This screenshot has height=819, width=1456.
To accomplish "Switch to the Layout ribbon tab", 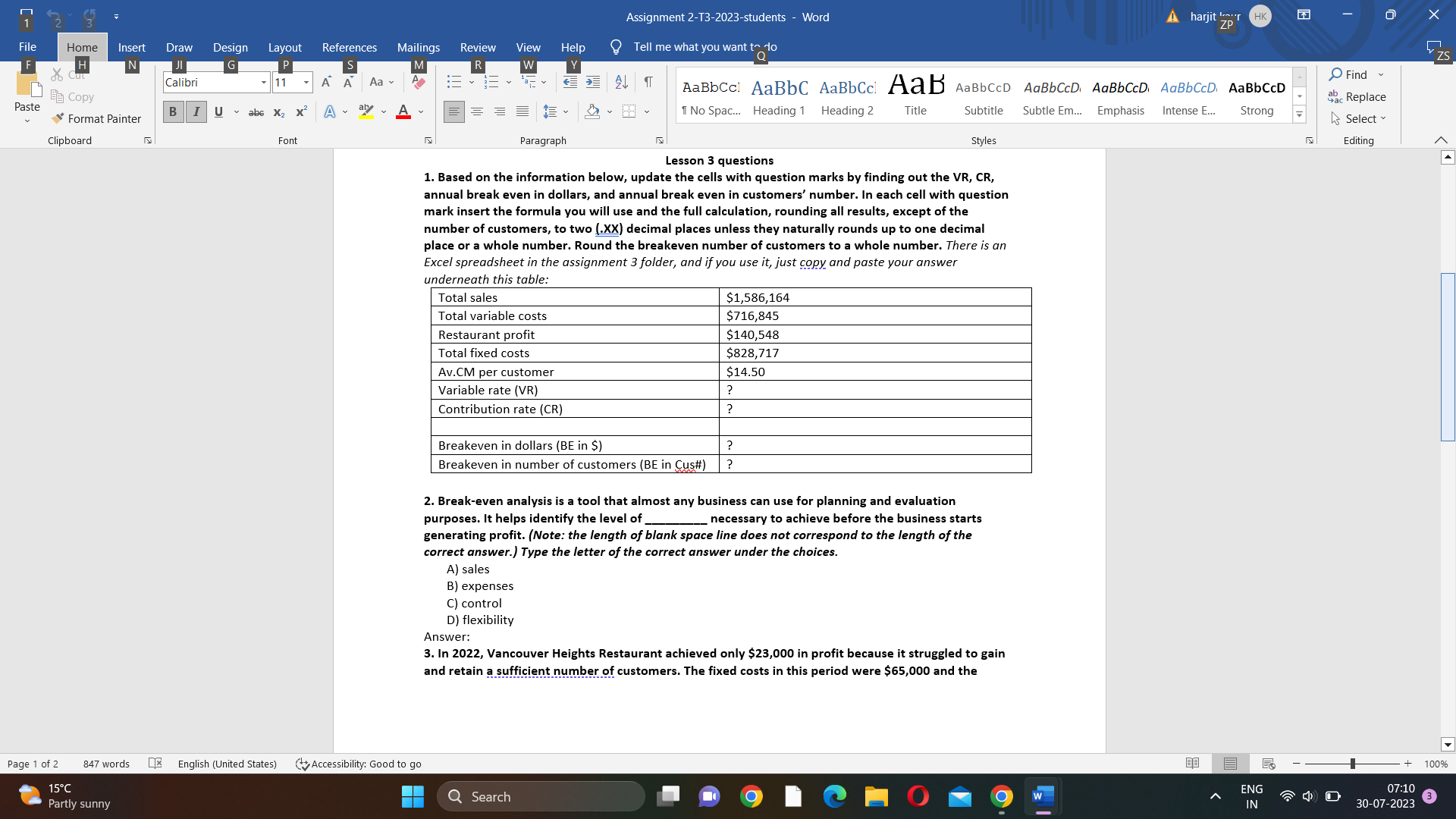I will pos(284,47).
